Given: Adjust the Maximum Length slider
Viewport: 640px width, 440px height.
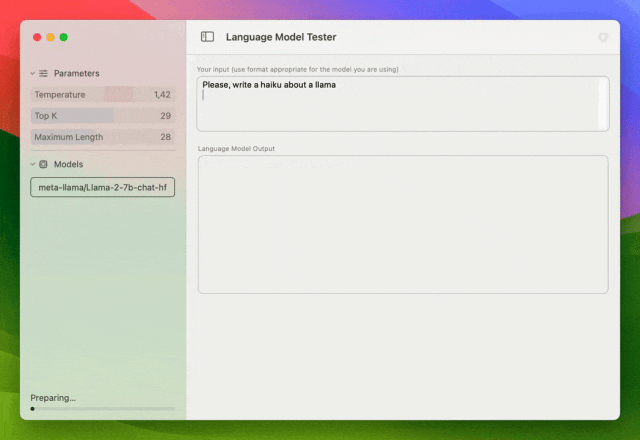Looking at the screenshot, I should coord(103,137).
